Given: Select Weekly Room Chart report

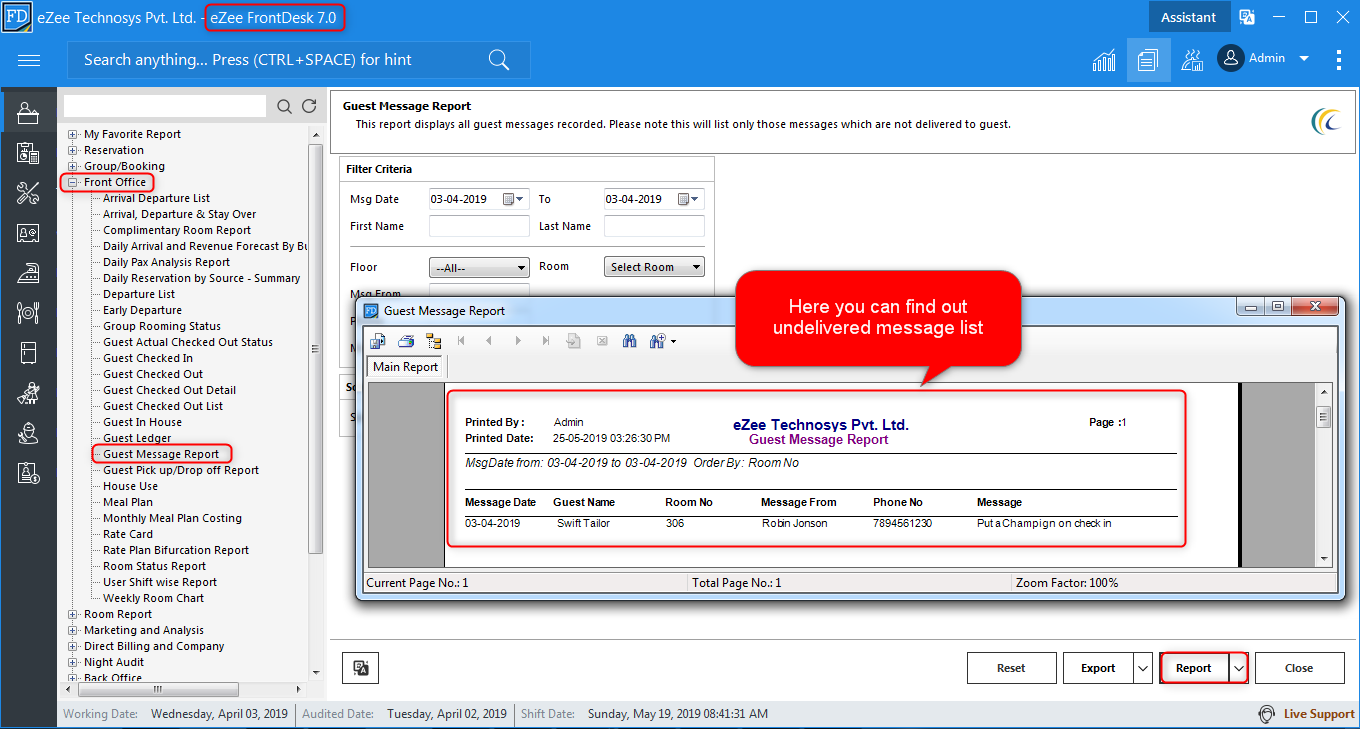Looking at the screenshot, I should [153, 598].
